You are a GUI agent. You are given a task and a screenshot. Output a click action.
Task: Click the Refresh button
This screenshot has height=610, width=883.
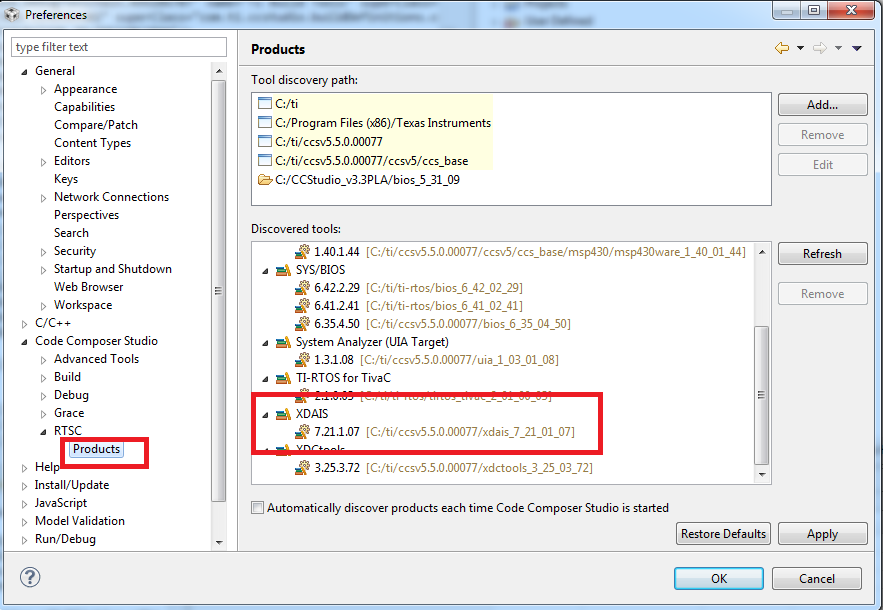point(822,253)
